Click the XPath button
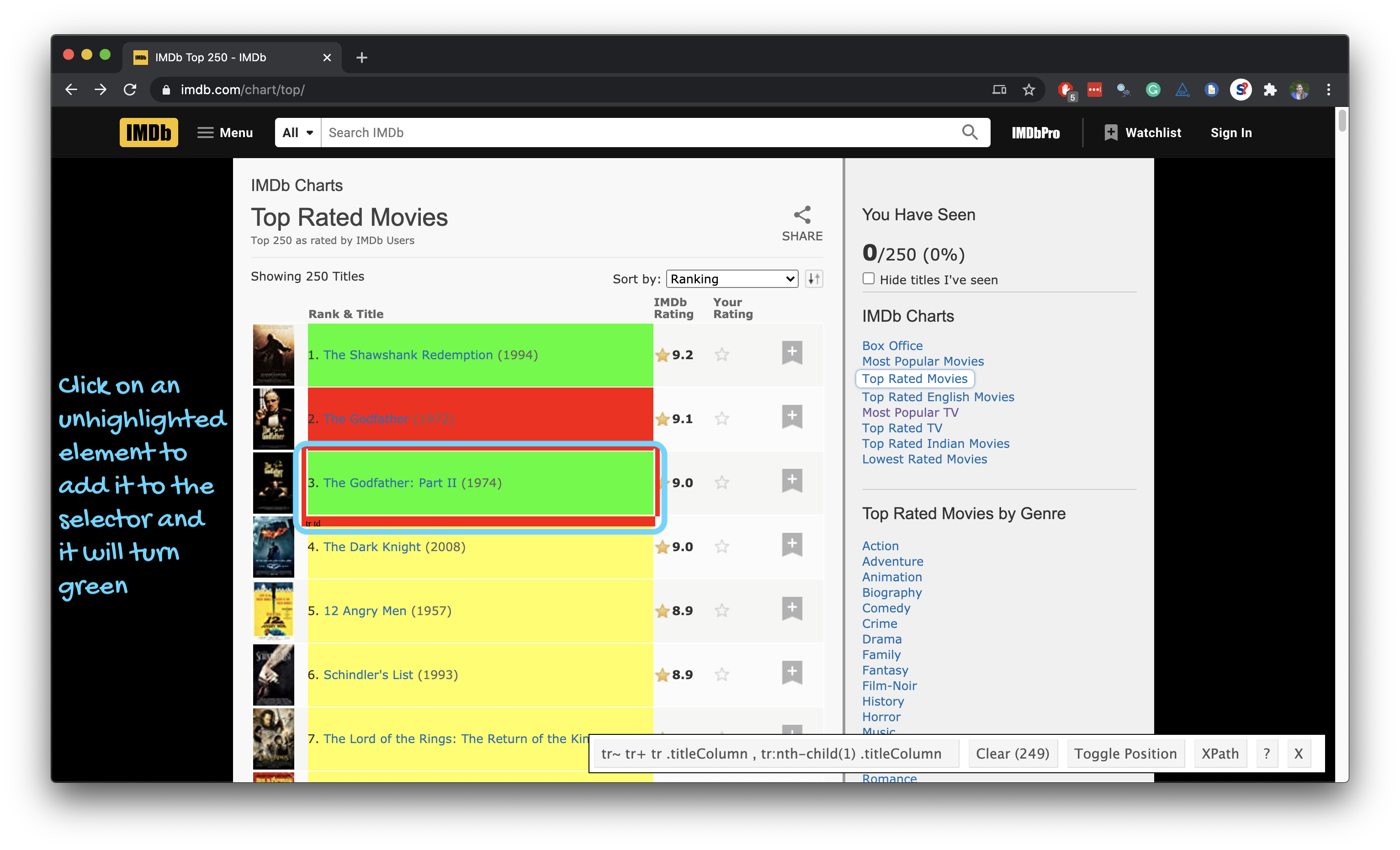The height and width of the screenshot is (850, 1400). (x=1220, y=754)
